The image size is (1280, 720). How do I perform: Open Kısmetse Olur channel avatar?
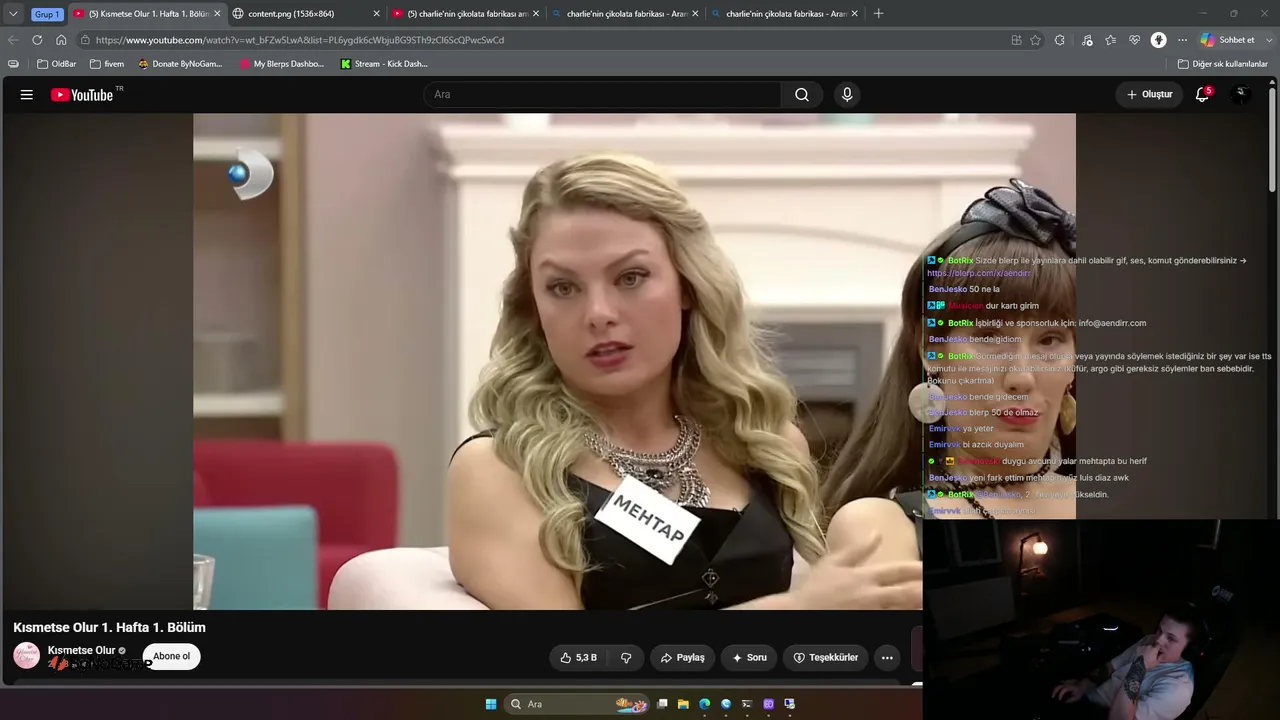[26, 656]
